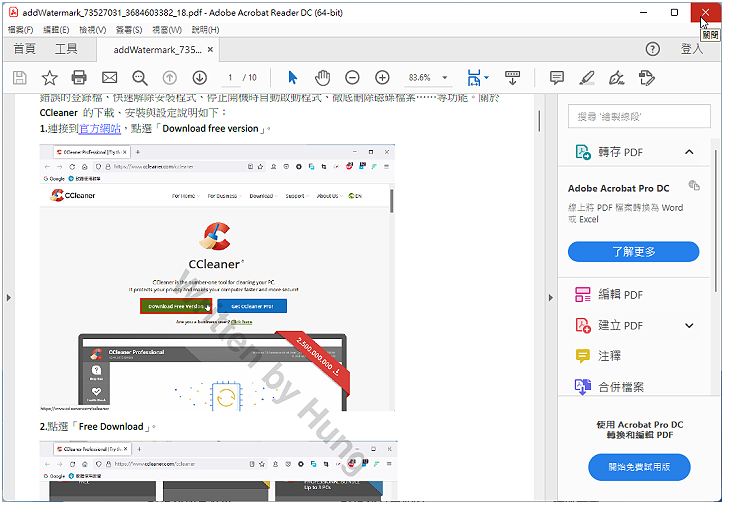Open the 建立 PDF create tool

tap(608, 326)
